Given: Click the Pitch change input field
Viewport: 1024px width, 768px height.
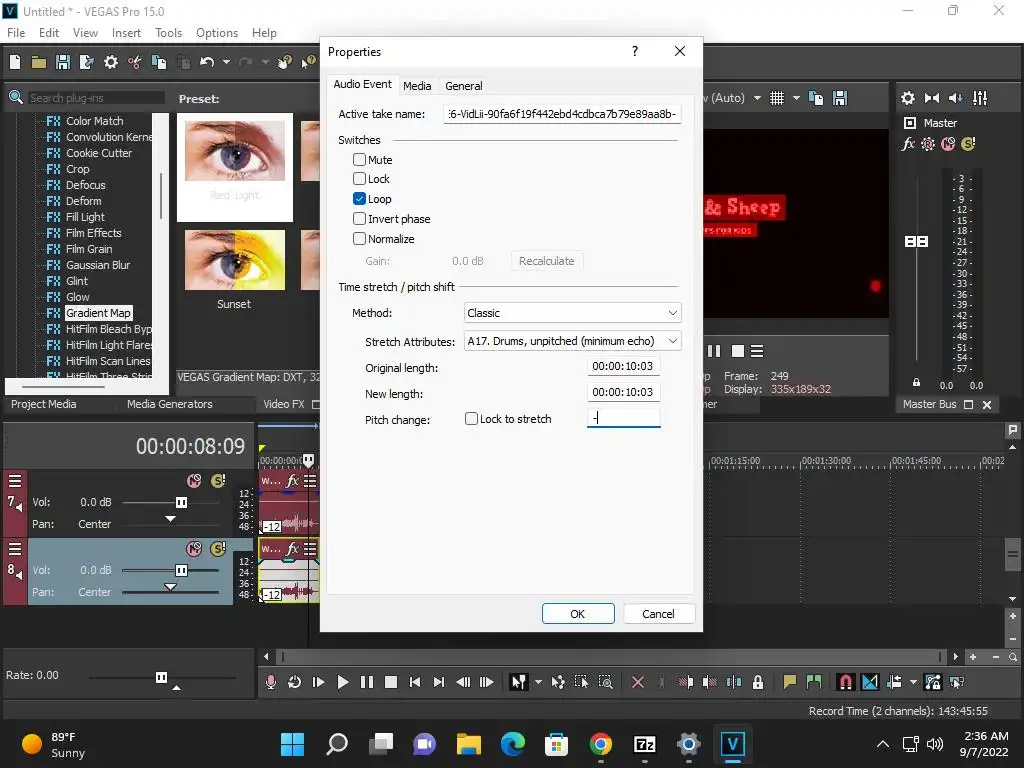Looking at the screenshot, I should tap(624, 418).
